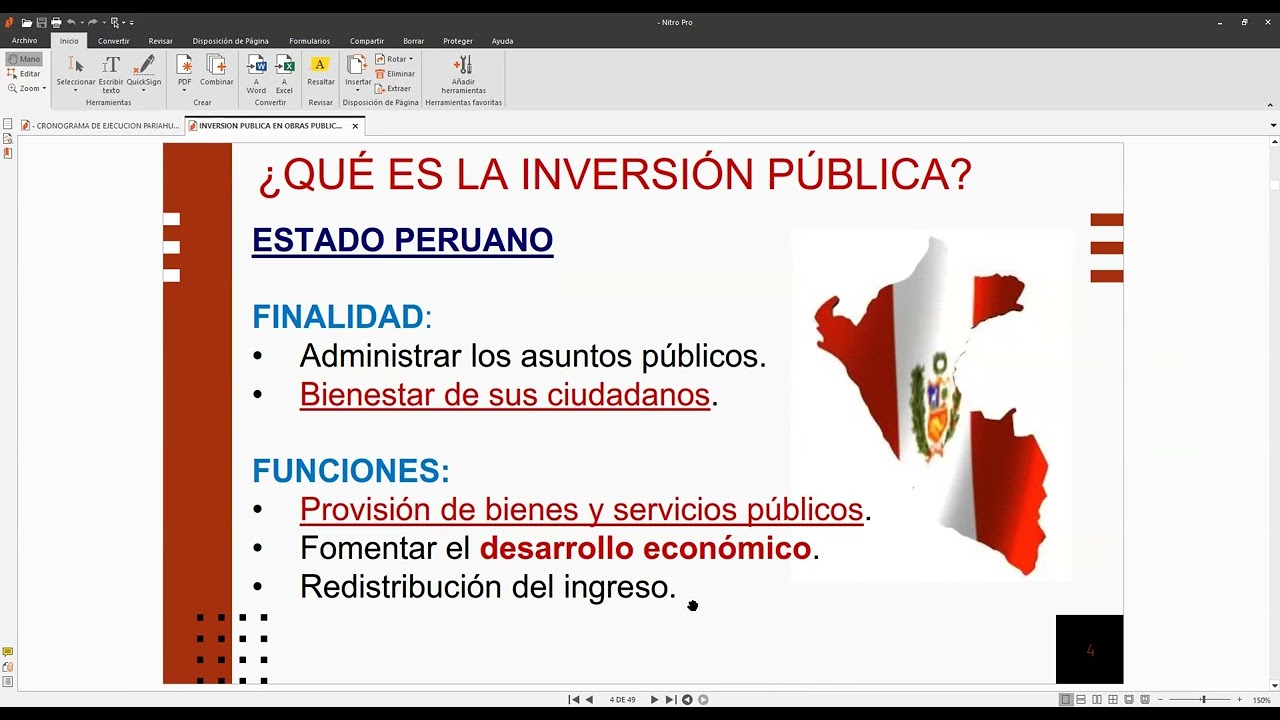Screen dimensions: 1280x720
Task: Select facing pages view mode
Action: pos(1097,700)
